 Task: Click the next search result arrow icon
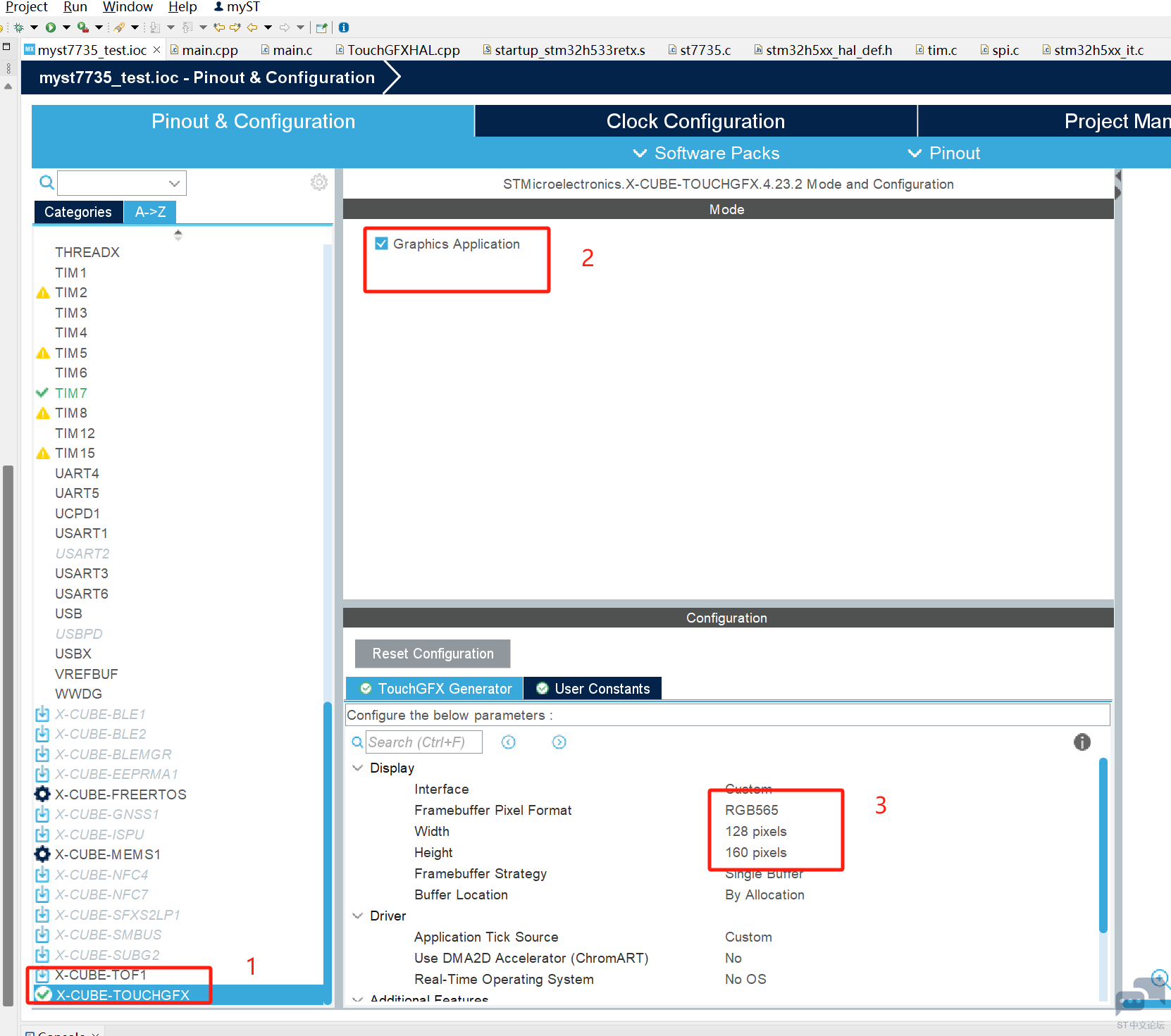tap(559, 742)
